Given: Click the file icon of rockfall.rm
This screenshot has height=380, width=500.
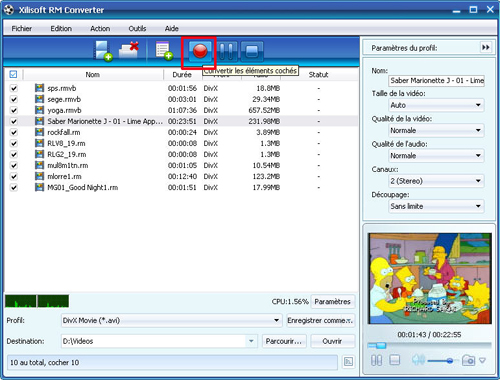Looking at the screenshot, I should (39, 132).
